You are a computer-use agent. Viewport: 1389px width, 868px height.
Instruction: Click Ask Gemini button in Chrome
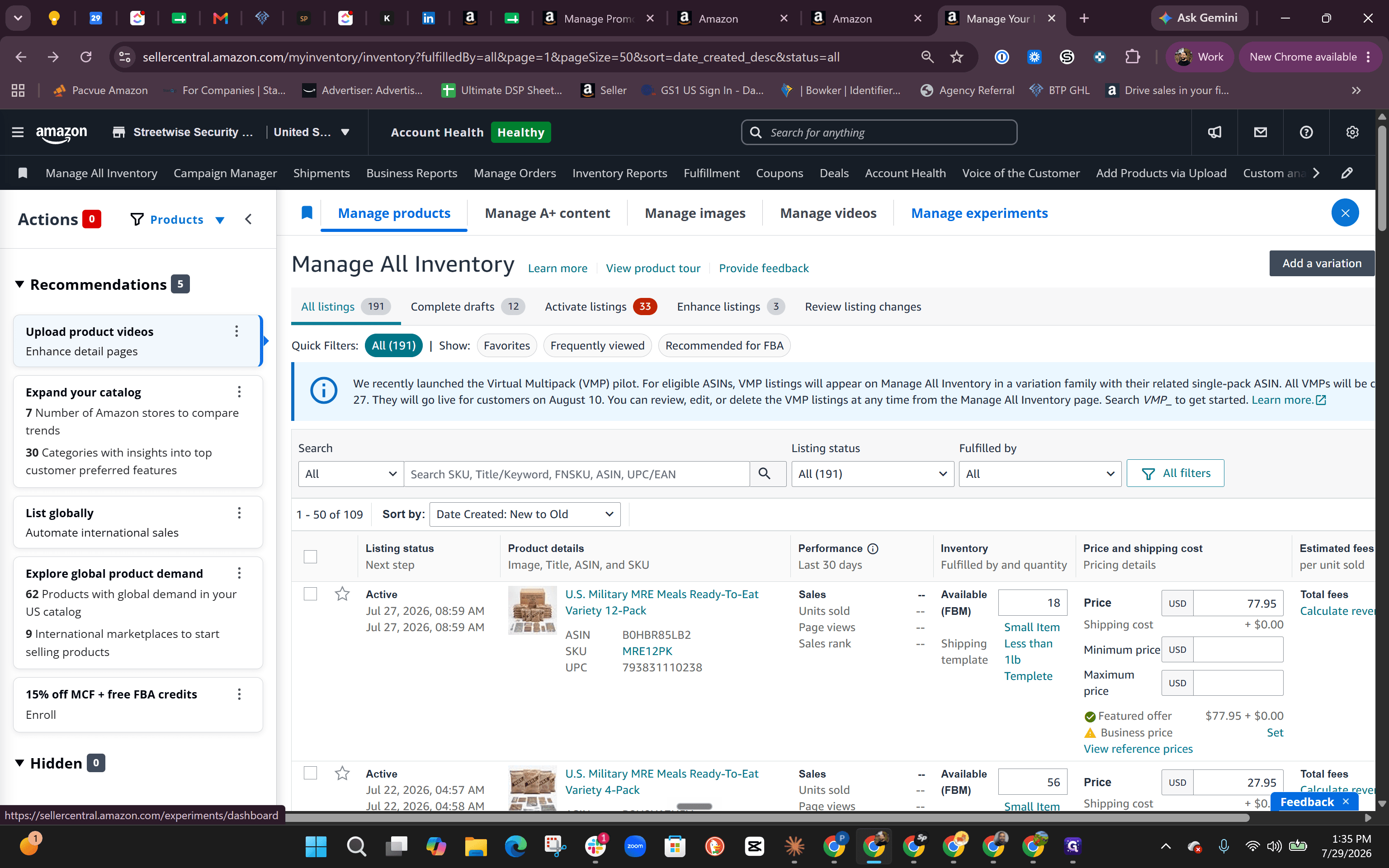(1199, 18)
